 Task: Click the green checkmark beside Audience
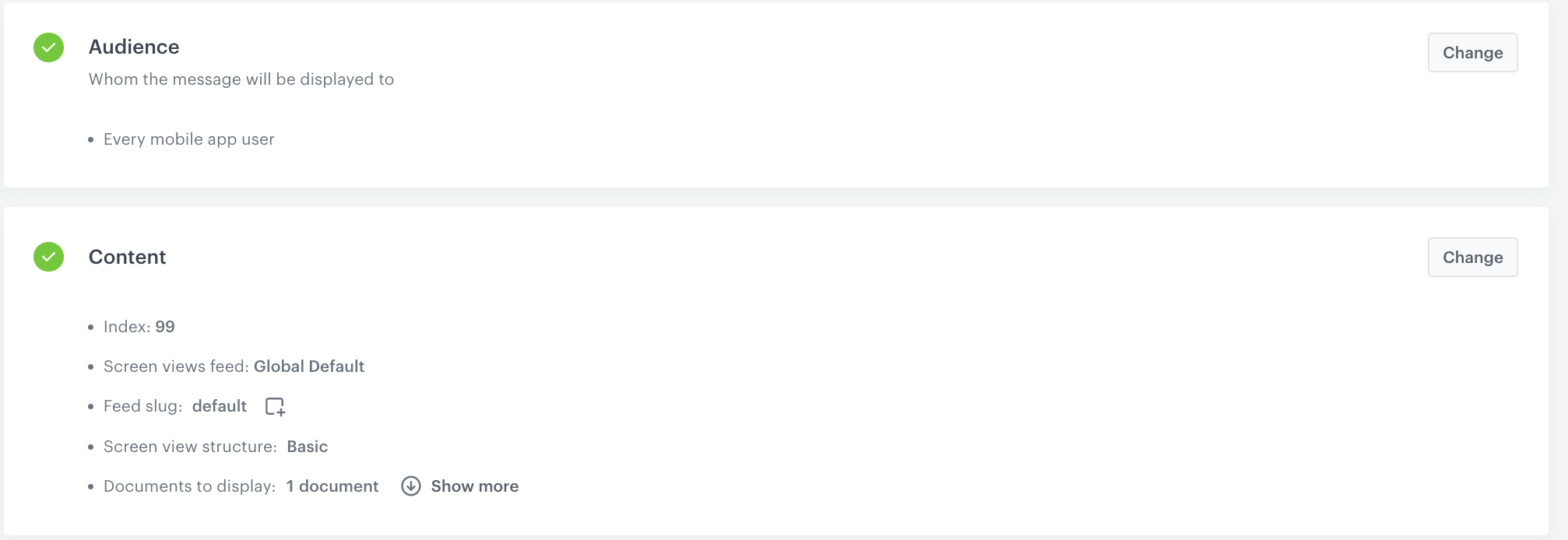coord(48,47)
